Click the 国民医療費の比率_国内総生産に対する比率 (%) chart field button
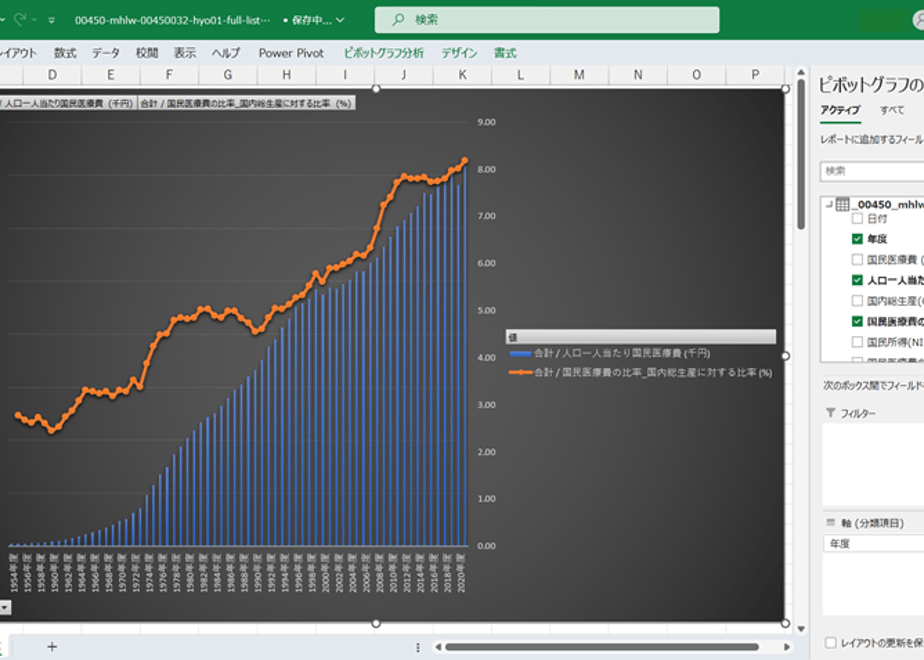Viewport: 924px width, 660px height. (246, 103)
